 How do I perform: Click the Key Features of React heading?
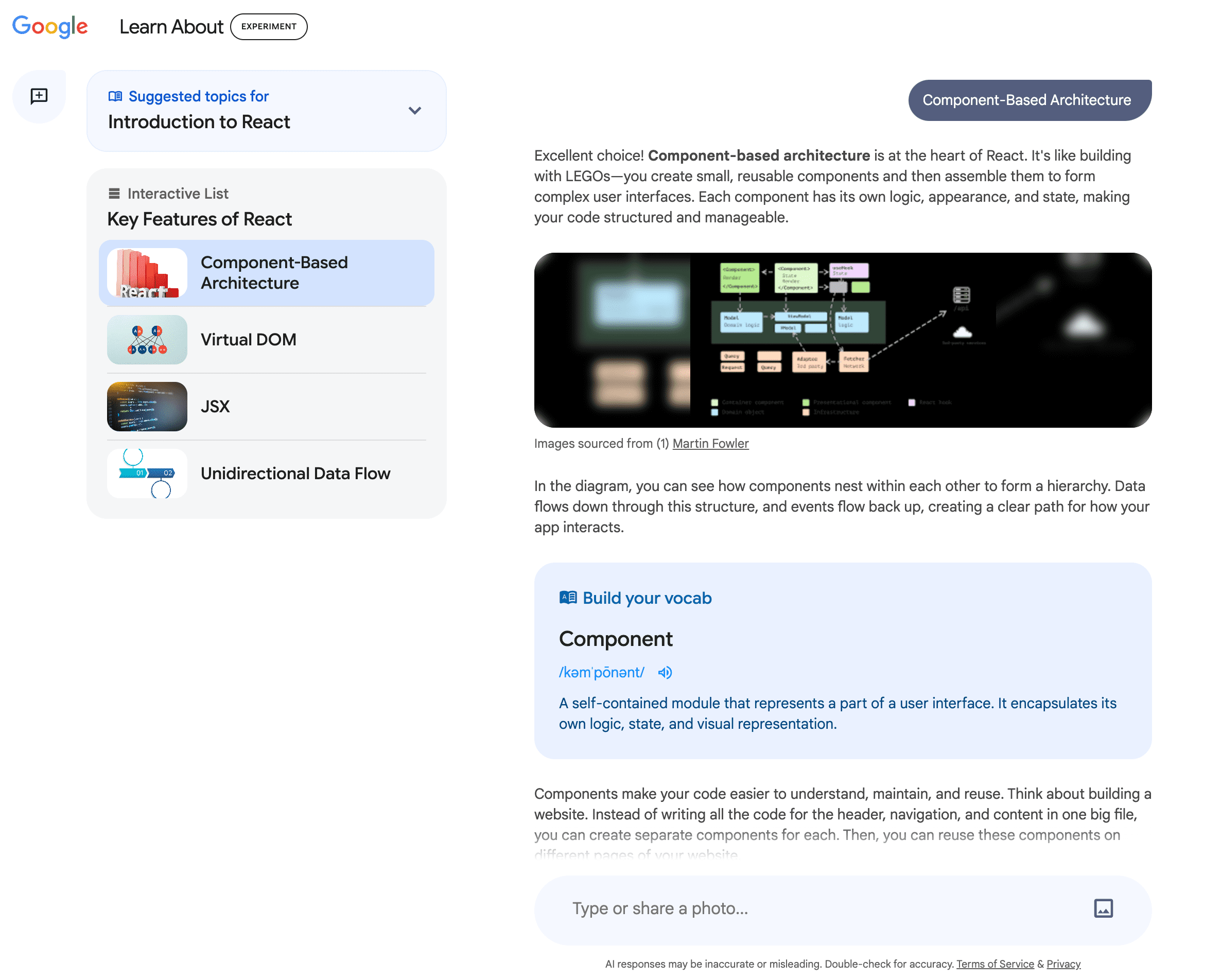[199, 219]
